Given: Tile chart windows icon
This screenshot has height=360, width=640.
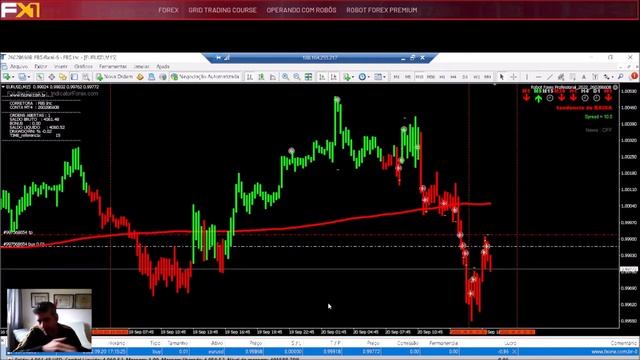Looking at the screenshot, I should coord(309,77).
